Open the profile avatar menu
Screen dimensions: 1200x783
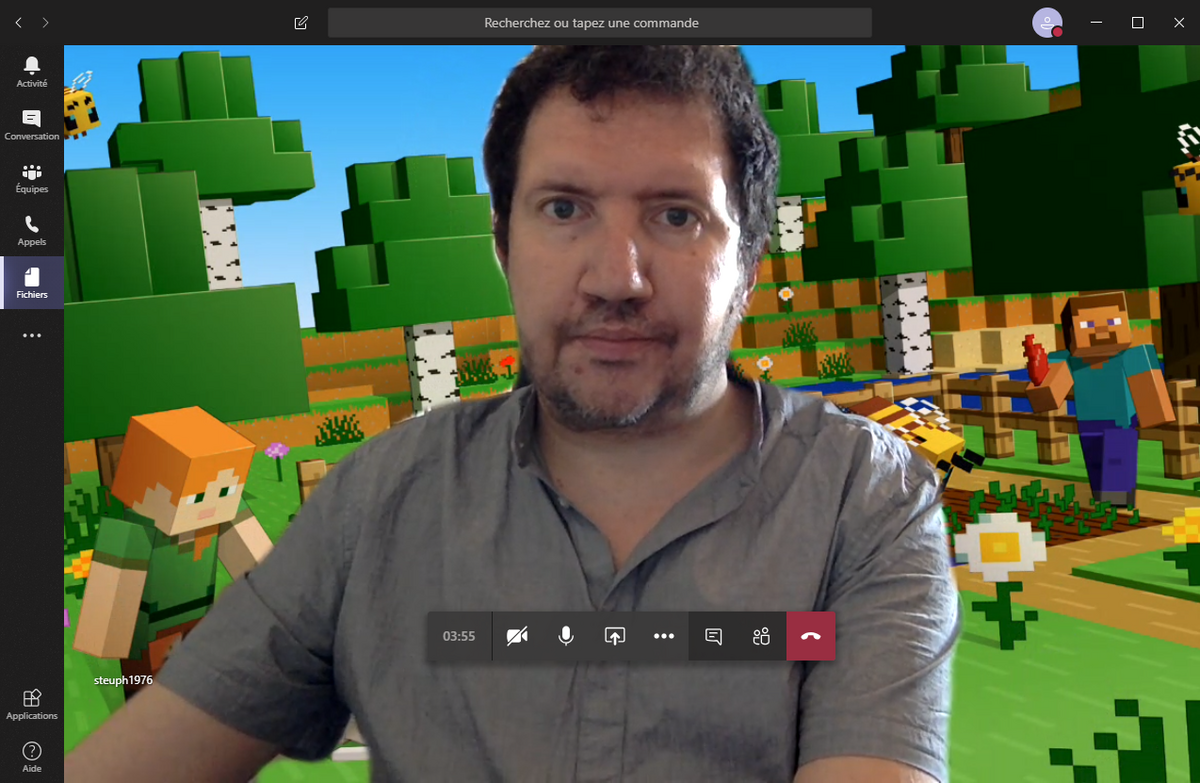click(1047, 22)
